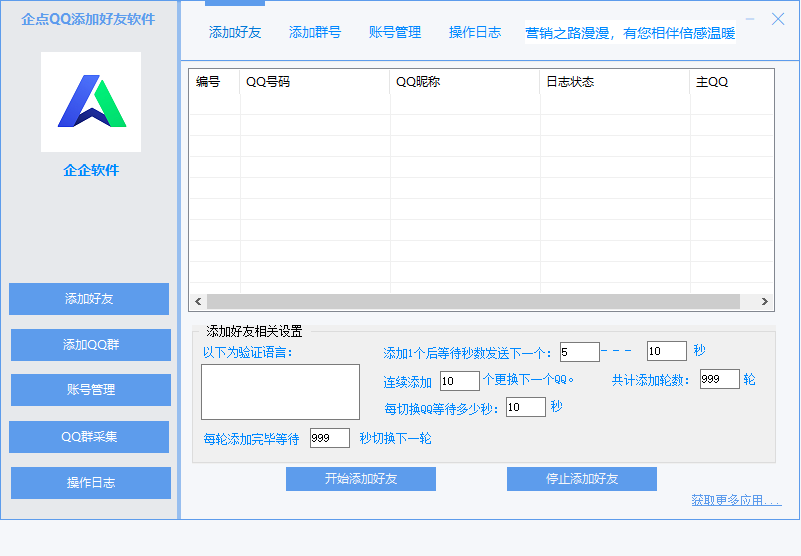Open 操作日志 from the sidebar
This screenshot has width=801, height=556.
(x=91, y=483)
